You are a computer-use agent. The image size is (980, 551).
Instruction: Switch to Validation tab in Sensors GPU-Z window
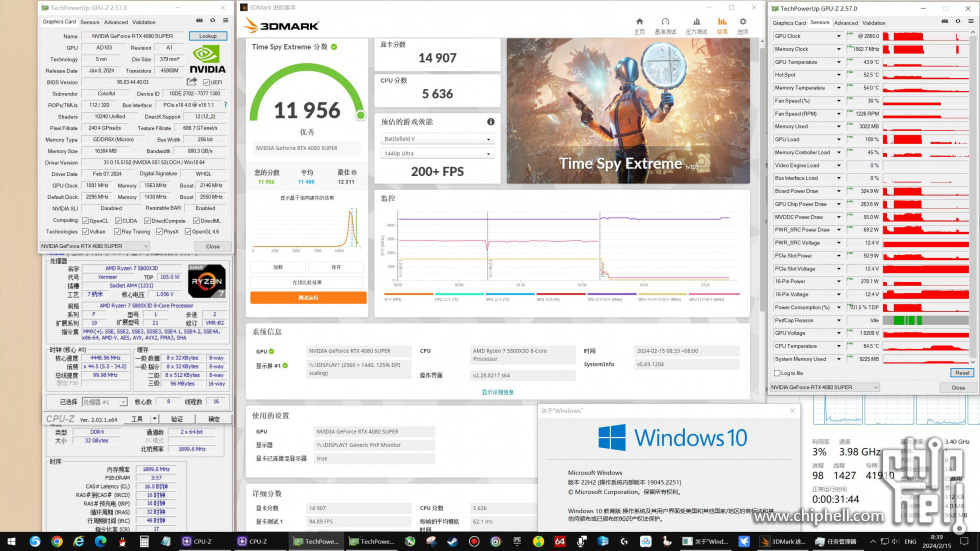point(874,23)
